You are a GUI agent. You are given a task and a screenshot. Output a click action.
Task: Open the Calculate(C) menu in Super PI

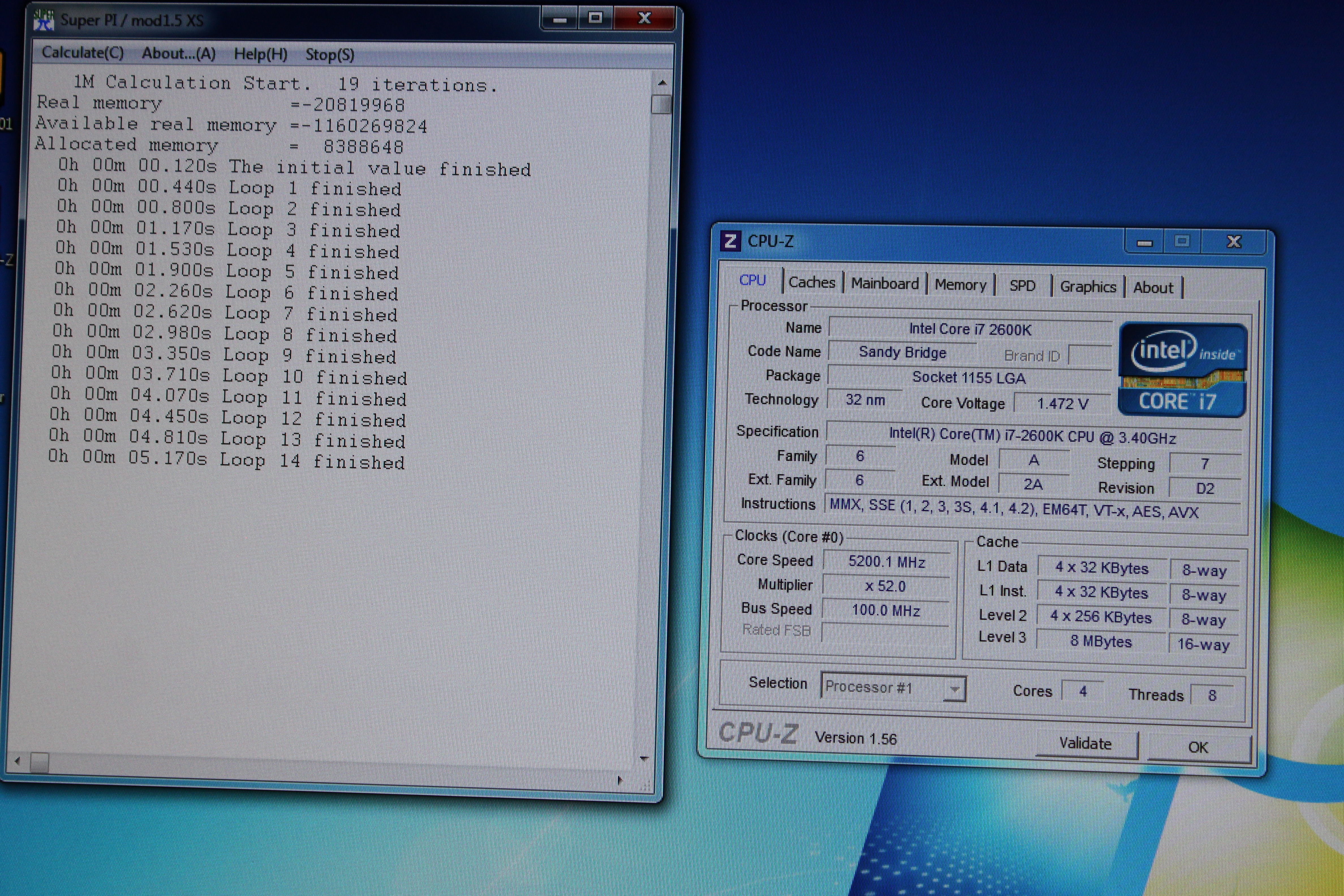pos(82,53)
